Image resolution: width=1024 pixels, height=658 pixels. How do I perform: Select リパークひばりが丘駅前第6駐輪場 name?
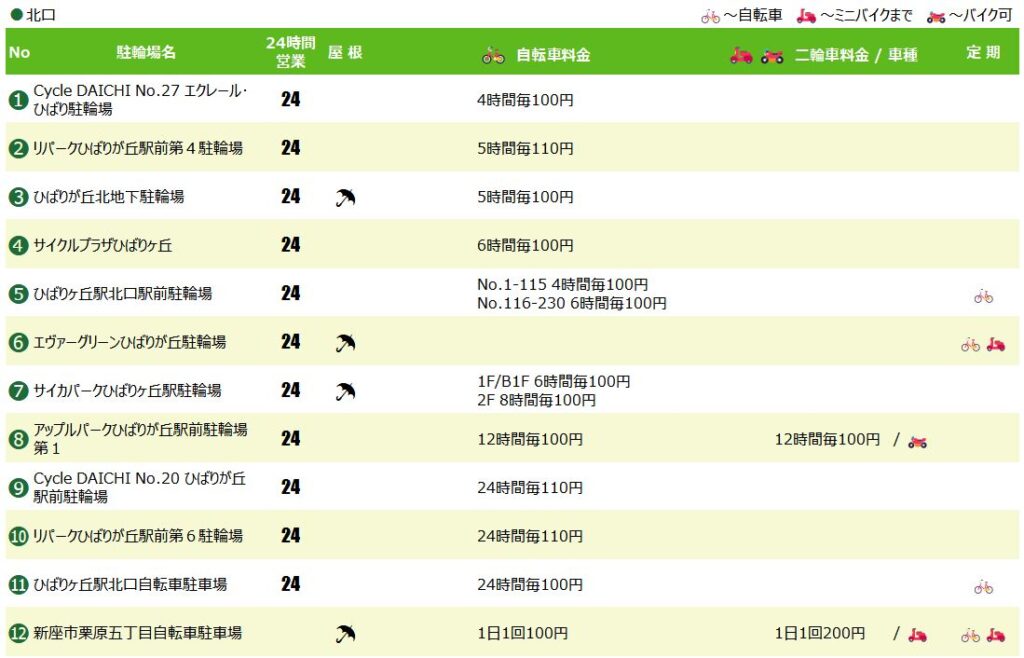(x=138, y=536)
